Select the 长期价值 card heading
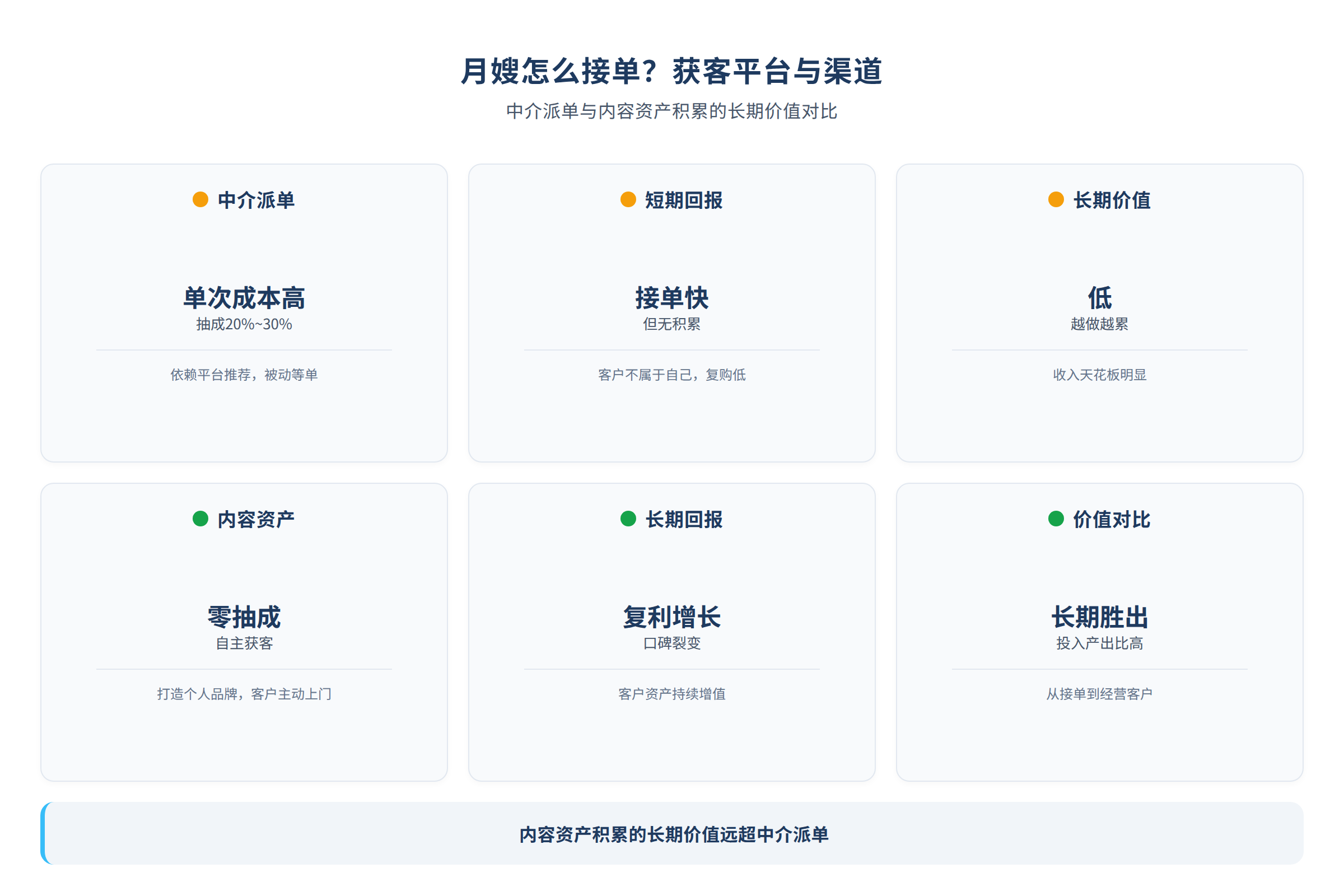The image size is (1344, 896). (x=1112, y=200)
